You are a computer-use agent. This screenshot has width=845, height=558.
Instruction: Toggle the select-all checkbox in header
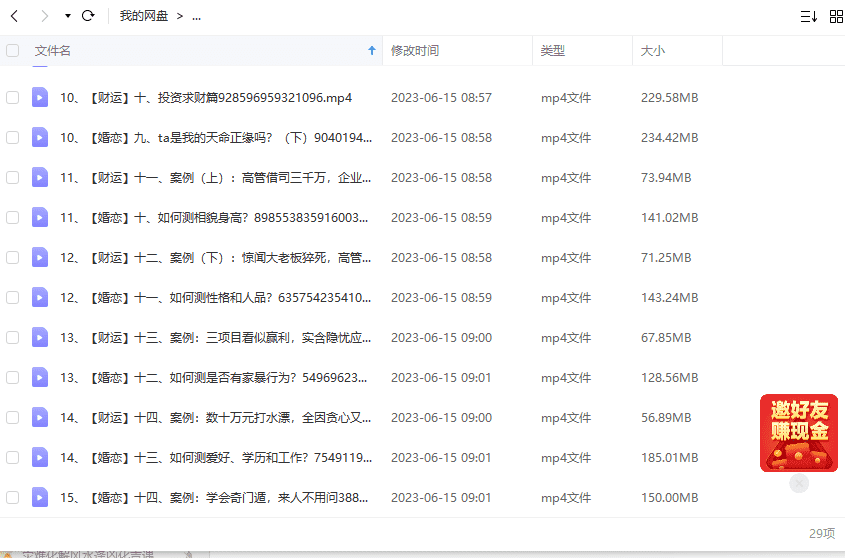click(12, 50)
